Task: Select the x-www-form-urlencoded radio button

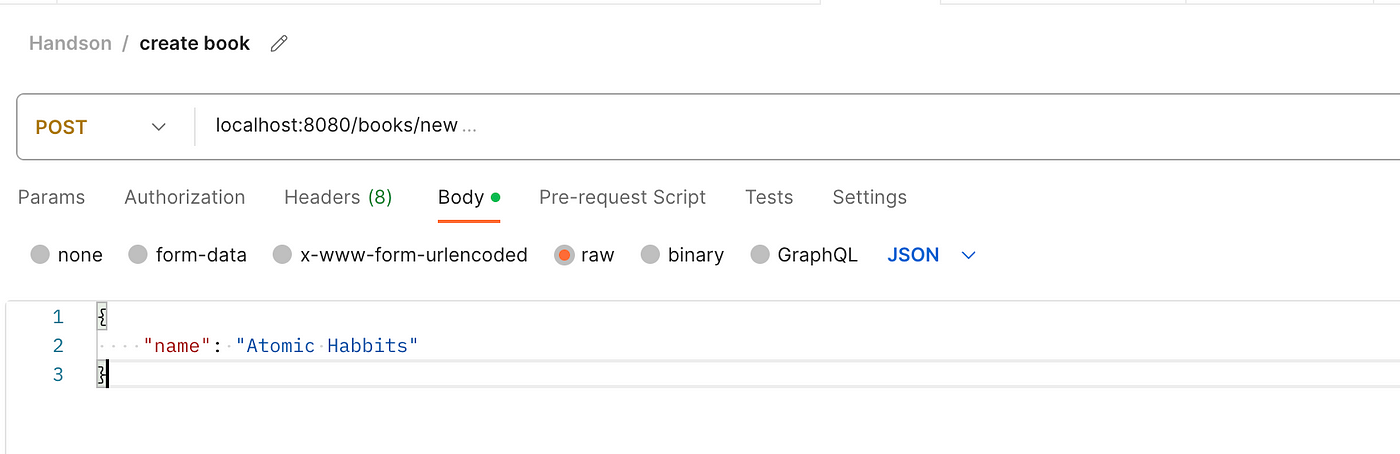Action: (x=282, y=255)
